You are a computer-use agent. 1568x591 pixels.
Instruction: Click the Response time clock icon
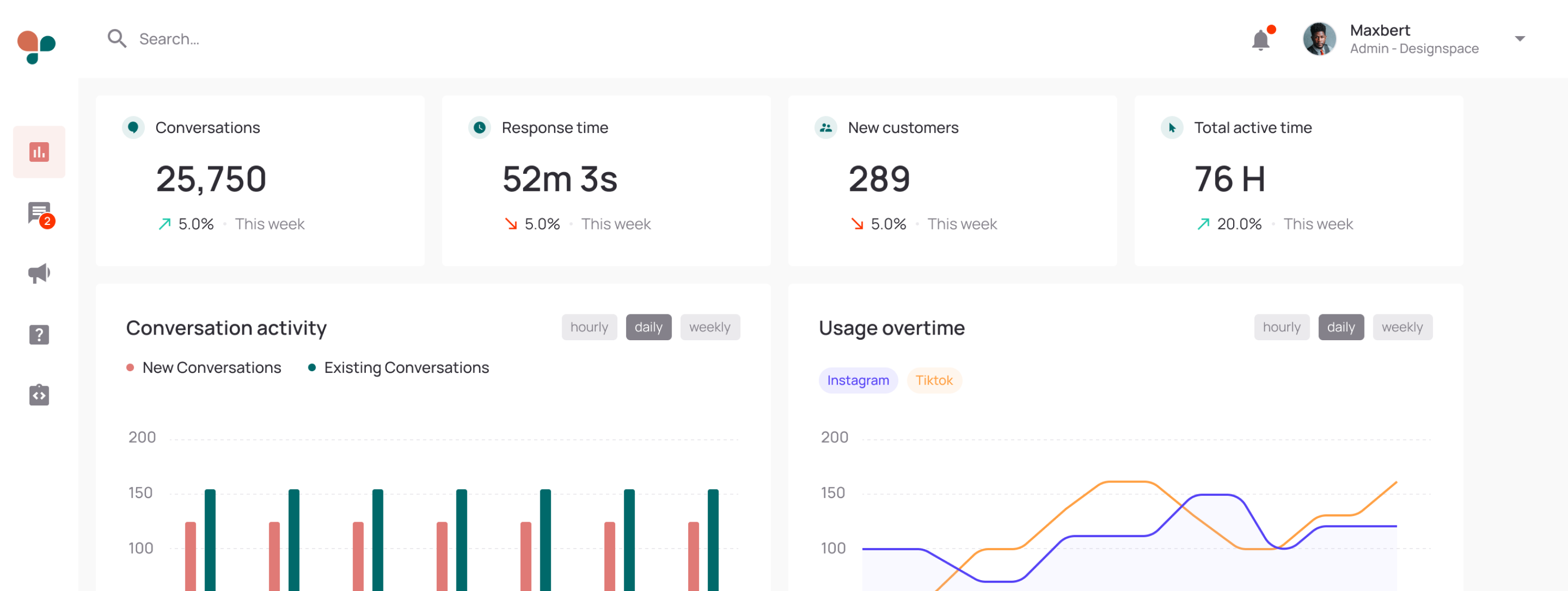pyautogui.click(x=480, y=128)
